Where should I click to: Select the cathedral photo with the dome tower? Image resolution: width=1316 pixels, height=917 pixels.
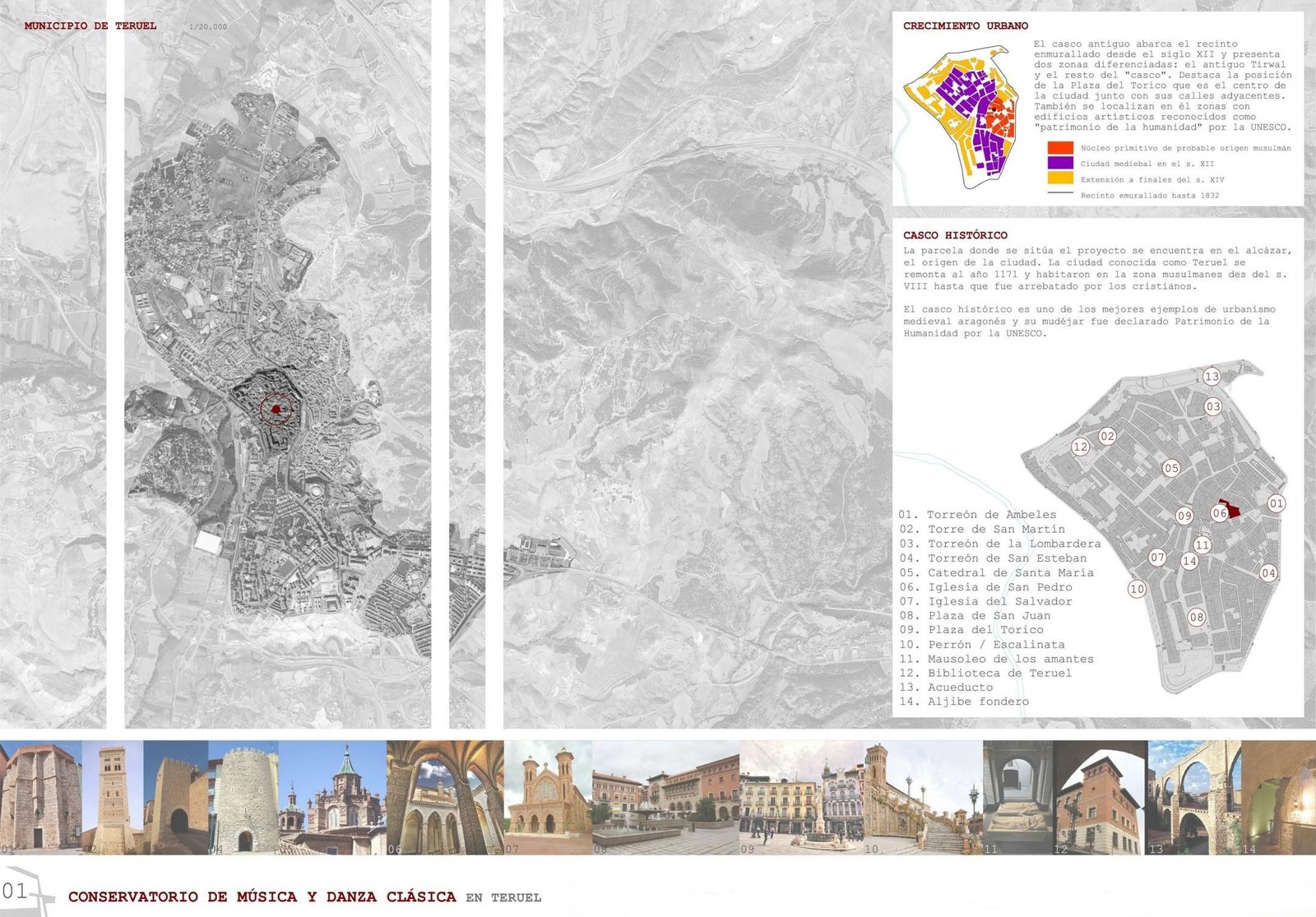(x=332, y=796)
